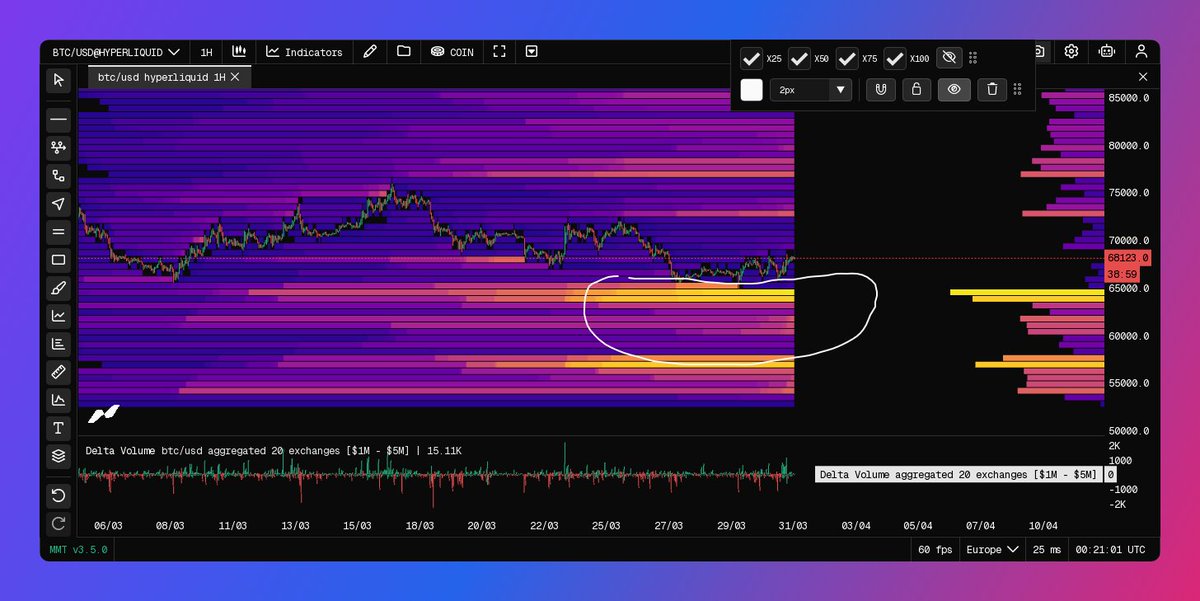
Task: Click the camera screenshot icon
Action: [1040, 51]
